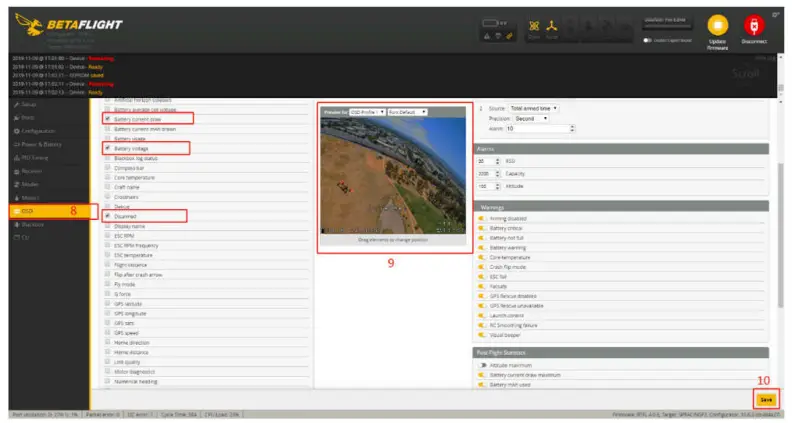Enable the Altitude maximum statistic
Image resolution: width=792 pixels, height=423 pixels.
click(x=482, y=365)
